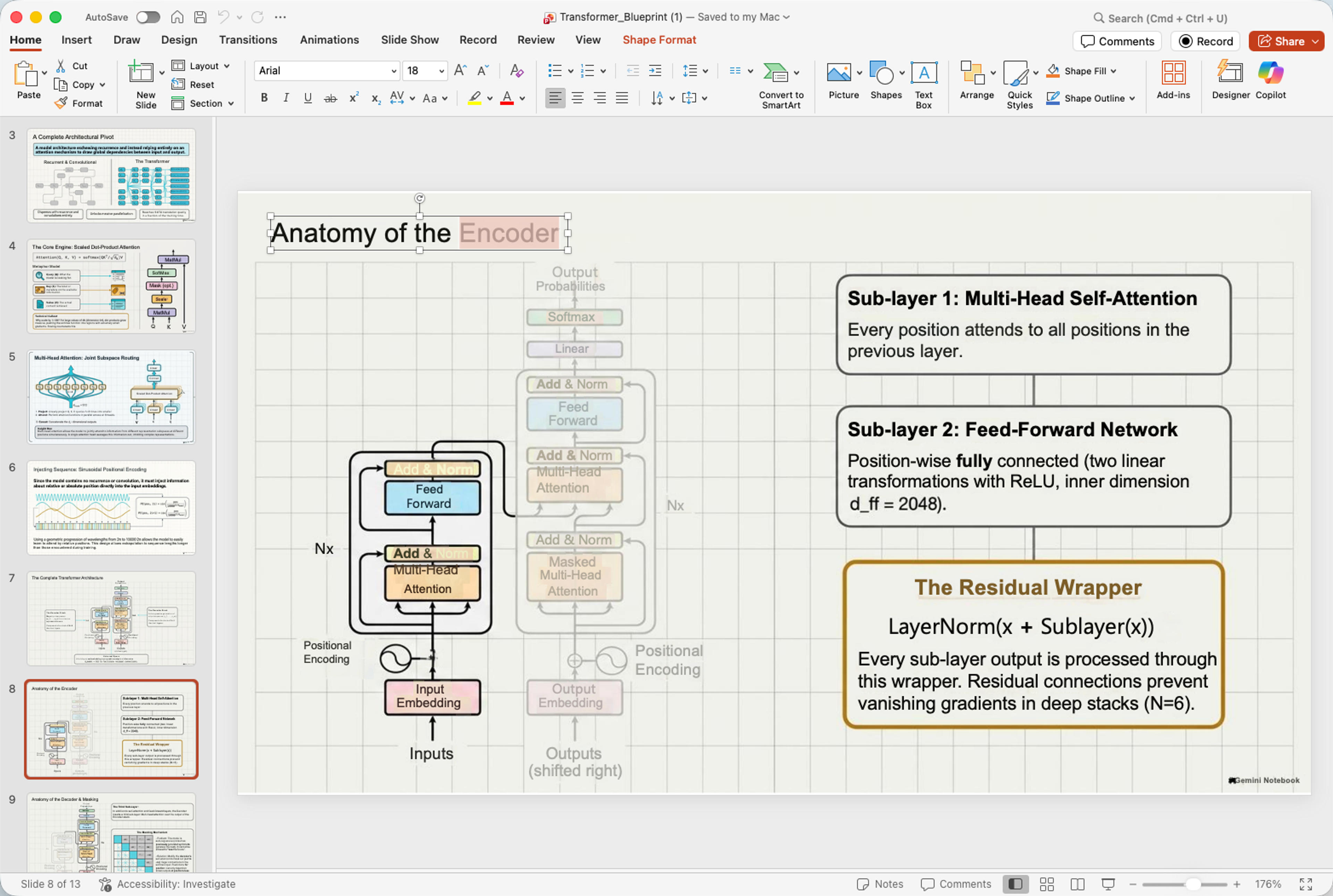Open the Shape Format tab
The image size is (1333, 896).
659,40
